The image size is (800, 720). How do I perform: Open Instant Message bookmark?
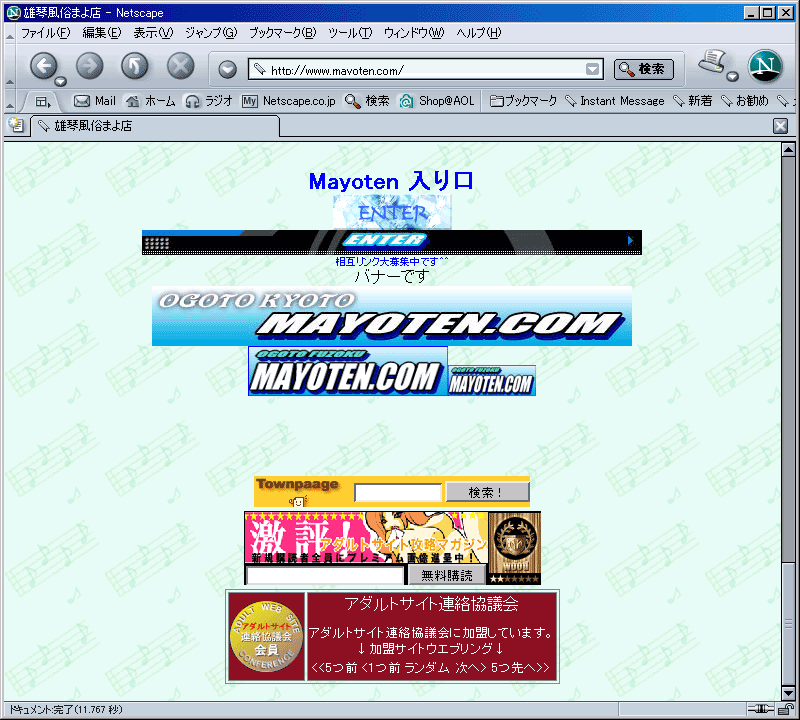tap(615, 101)
